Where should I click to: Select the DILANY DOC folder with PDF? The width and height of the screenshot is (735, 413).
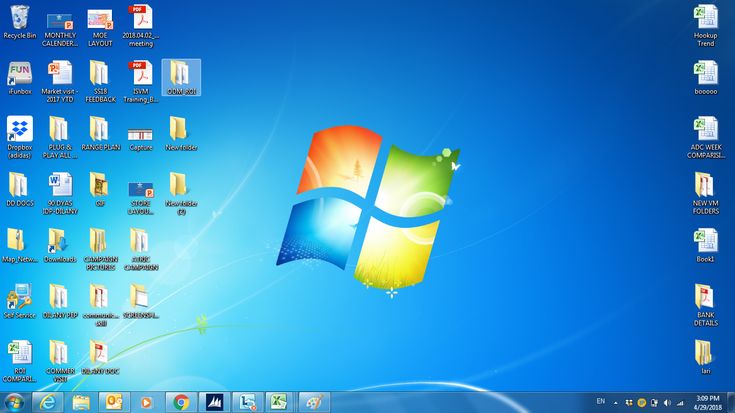(100, 357)
